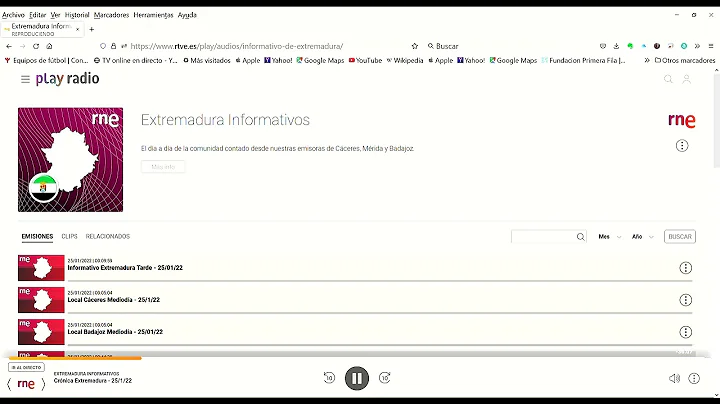Viewport: 720px width, 404px height.
Task: Open the Herramientas menu
Action: (x=153, y=15)
